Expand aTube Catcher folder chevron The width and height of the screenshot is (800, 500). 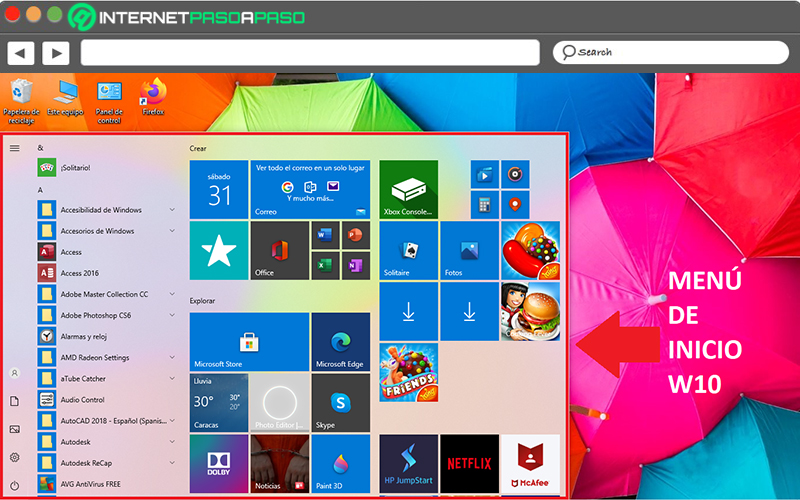click(172, 379)
